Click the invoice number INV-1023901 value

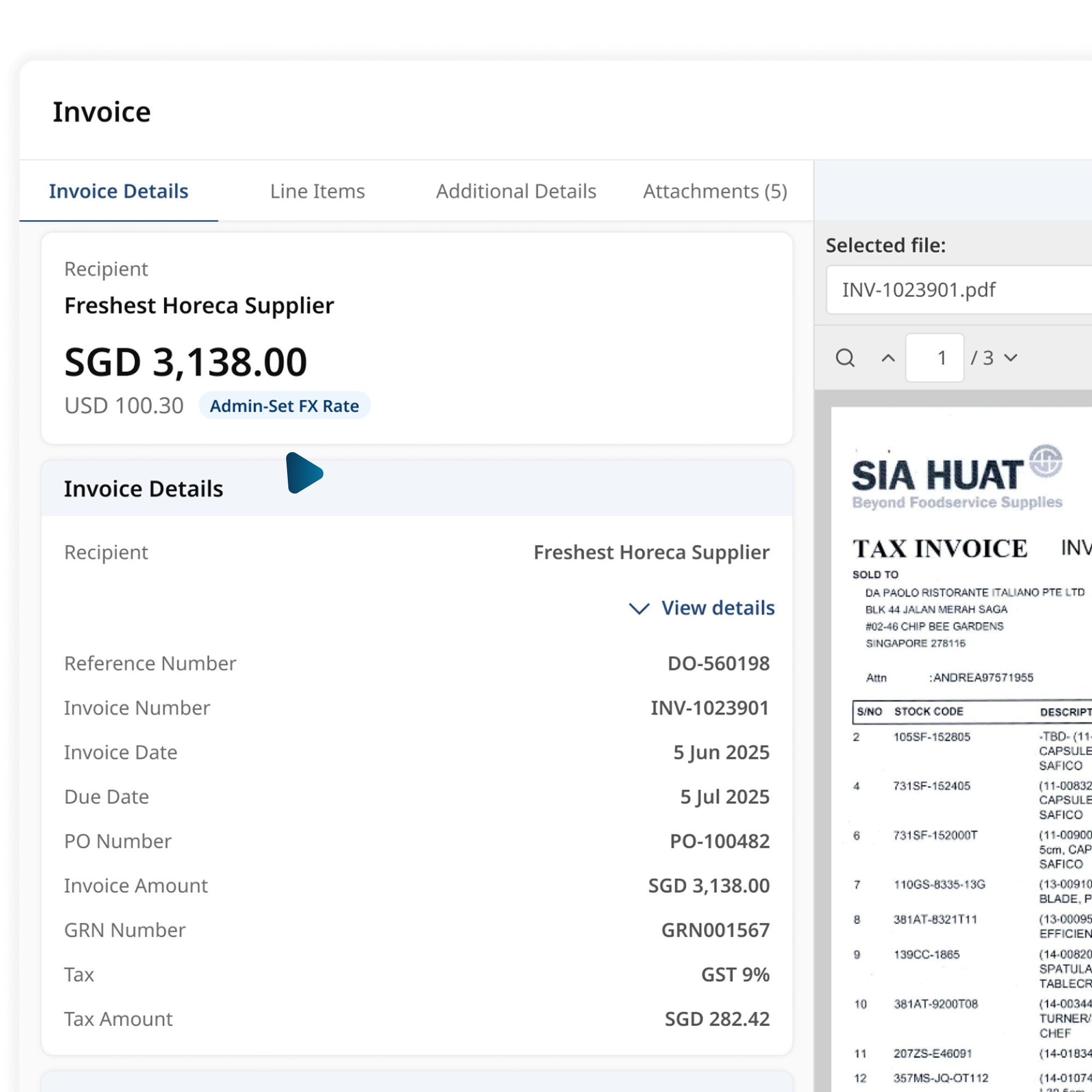pos(710,708)
